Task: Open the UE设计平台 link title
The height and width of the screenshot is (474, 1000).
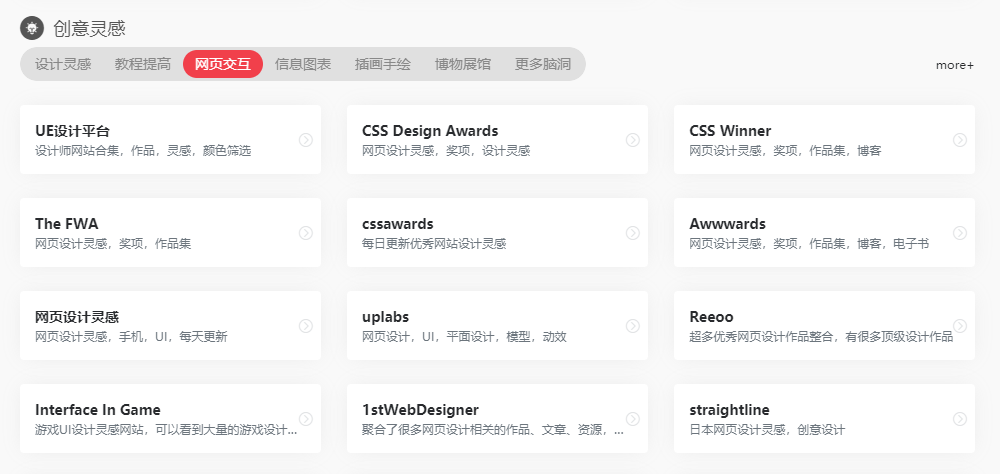Action: (72, 131)
